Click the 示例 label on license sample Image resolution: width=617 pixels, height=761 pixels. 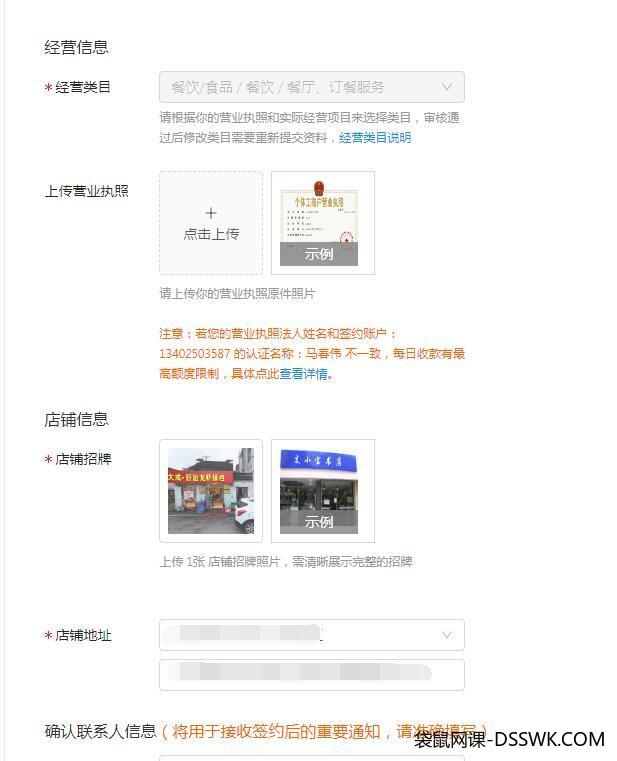pos(319,254)
